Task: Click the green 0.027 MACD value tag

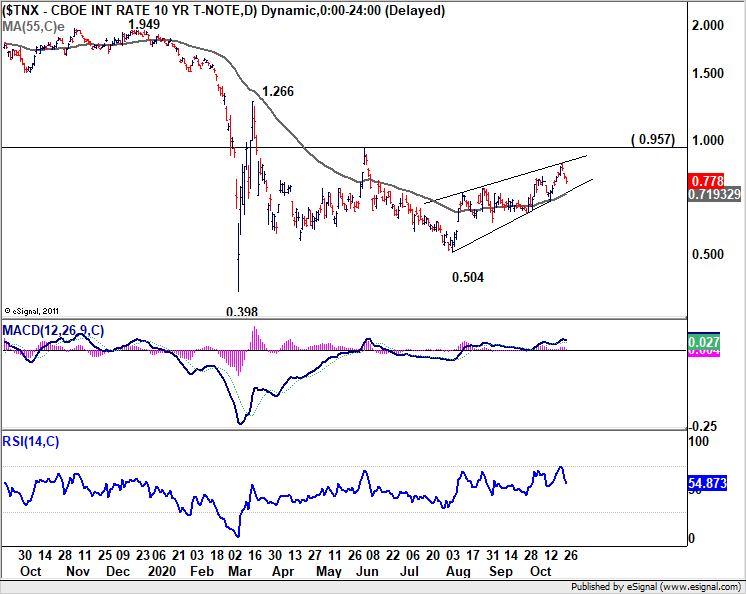Action: [x=704, y=342]
